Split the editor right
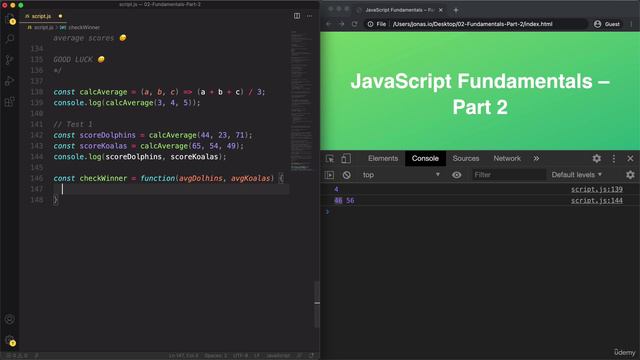 [297, 16]
